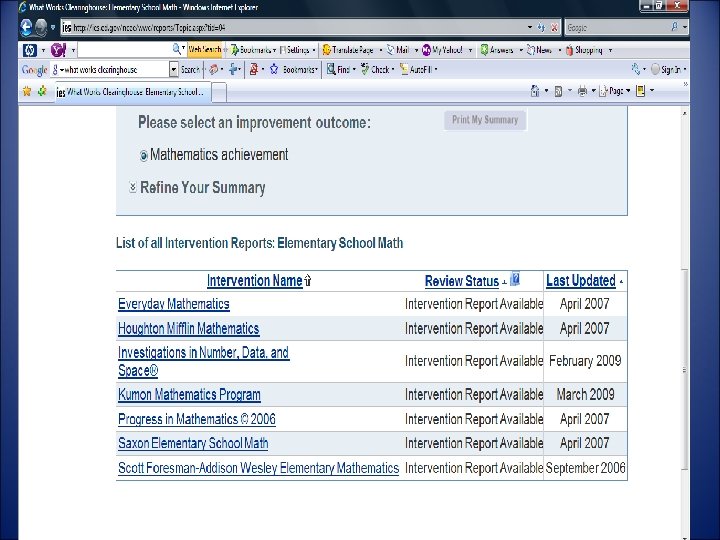Screen dimensions: 720x540
Task: Open a new blank tab
Action: pyautogui.click(x=219, y=92)
